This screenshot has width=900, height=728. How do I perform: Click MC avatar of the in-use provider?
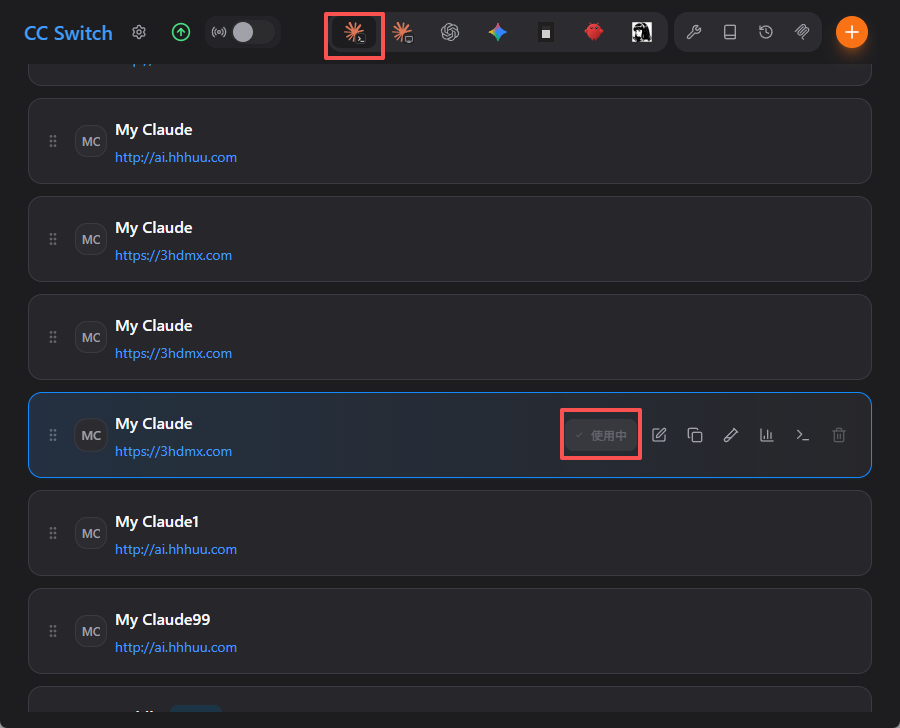click(x=91, y=435)
